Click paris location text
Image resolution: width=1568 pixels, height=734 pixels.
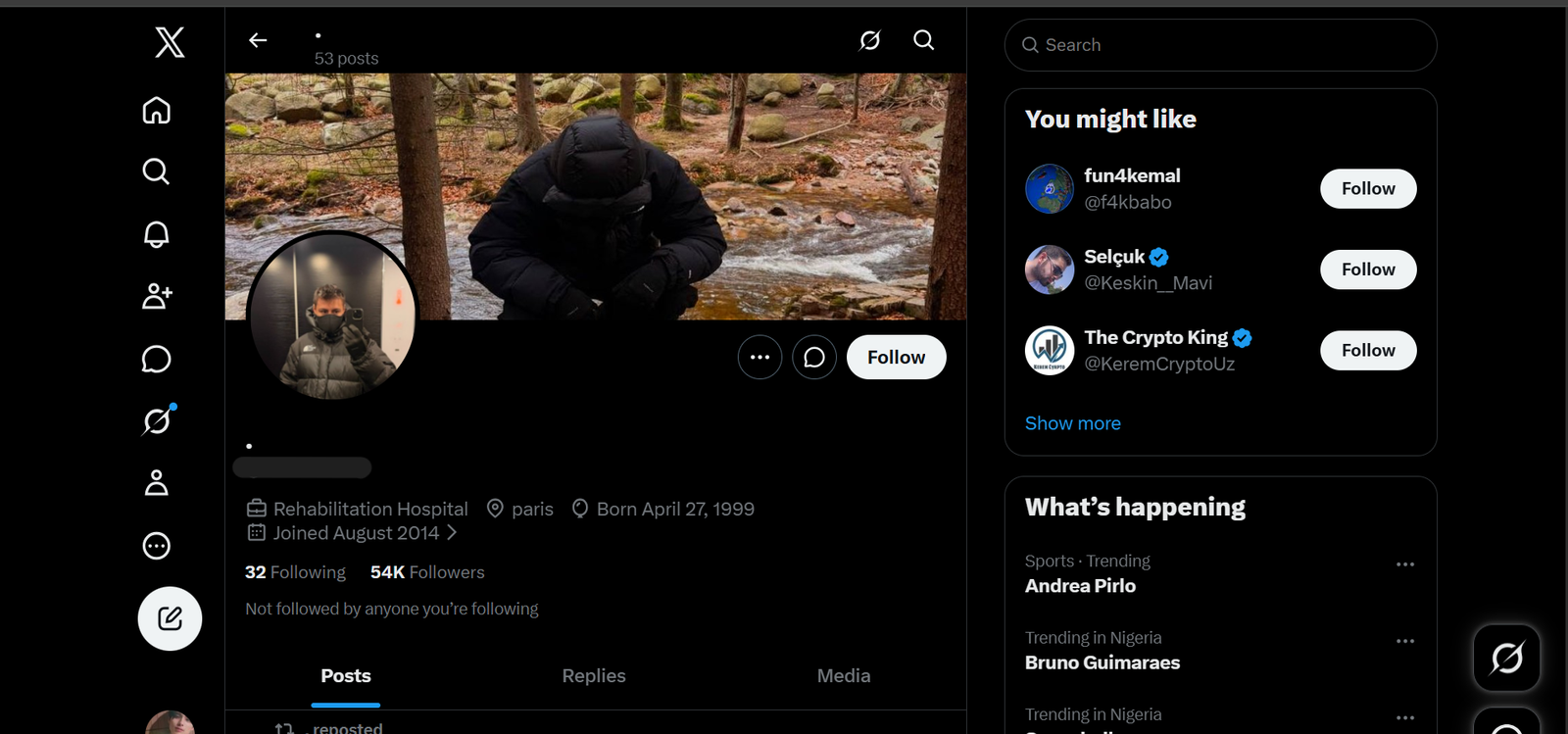pos(532,510)
